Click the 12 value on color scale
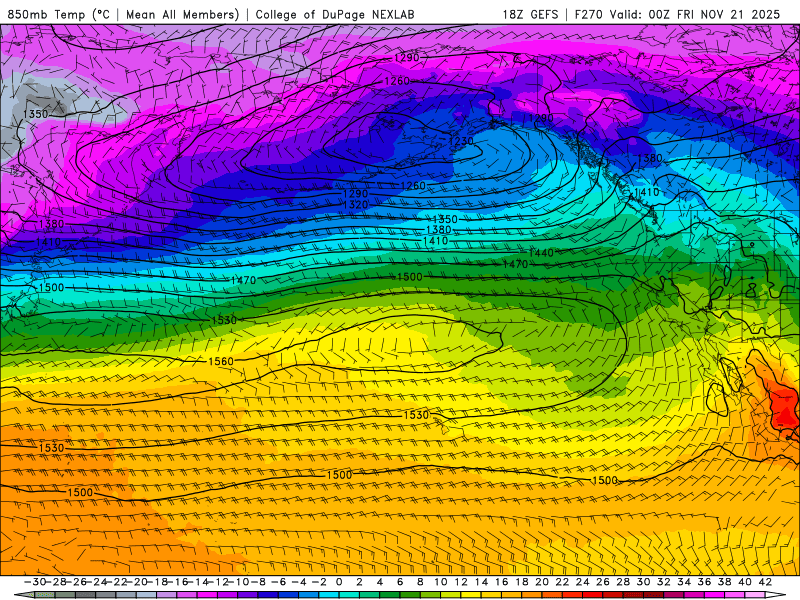The image size is (800, 600). point(461,582)
